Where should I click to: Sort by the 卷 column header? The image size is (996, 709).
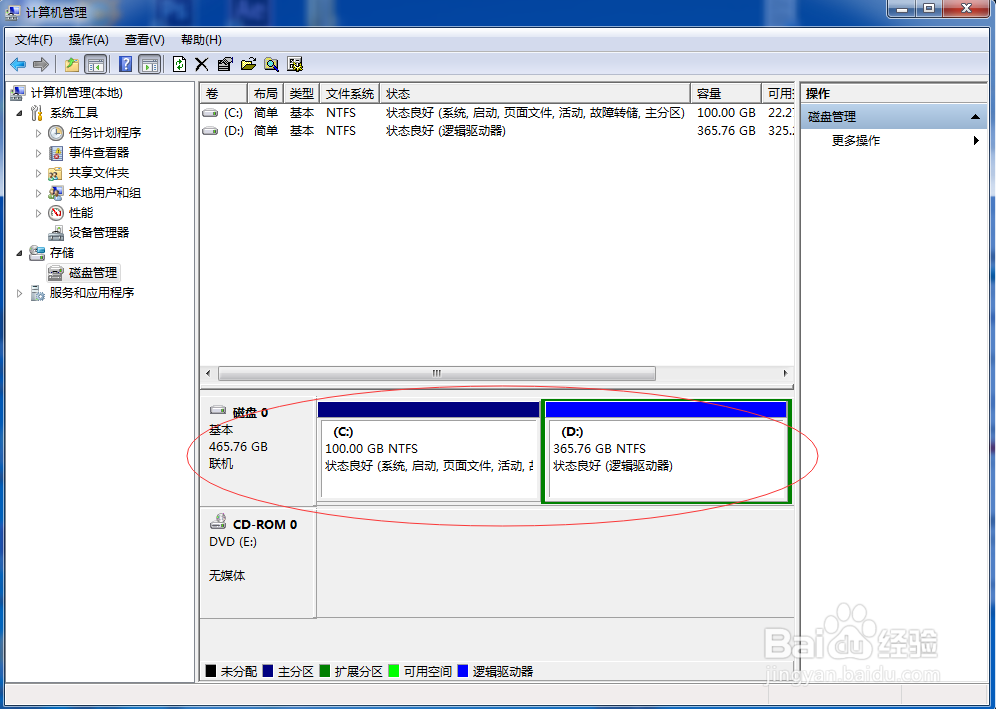pyautogui.click(x=223, y=93)
